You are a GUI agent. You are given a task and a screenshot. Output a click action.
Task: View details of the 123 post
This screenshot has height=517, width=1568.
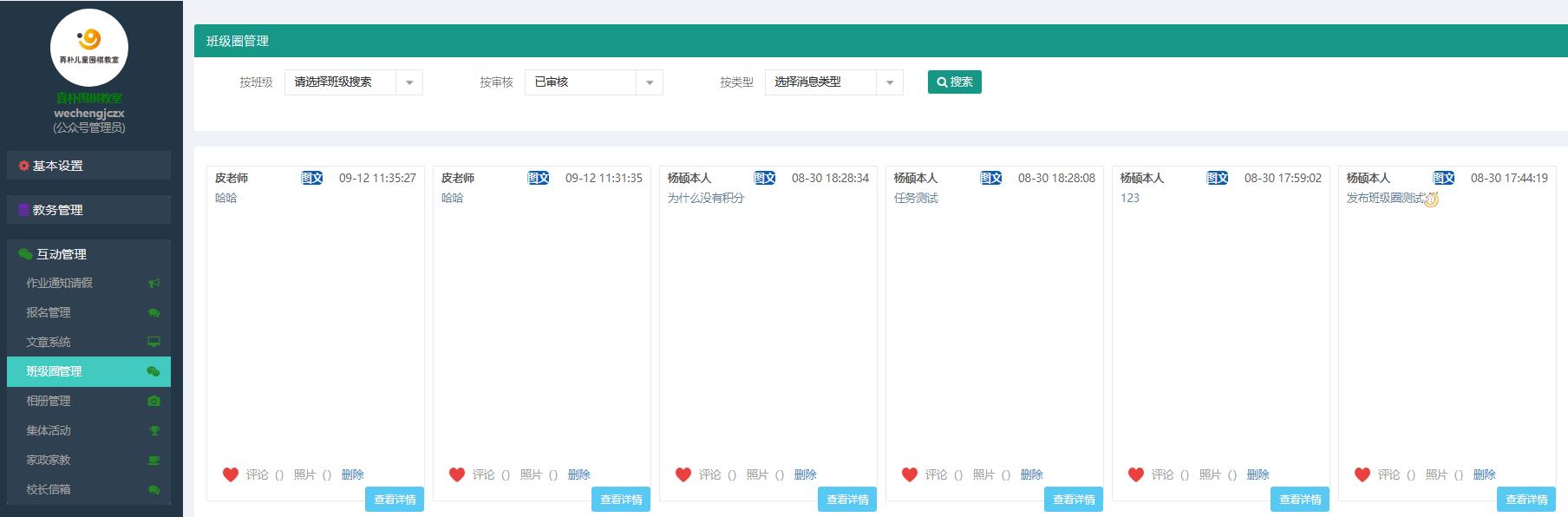[1300, 500]
